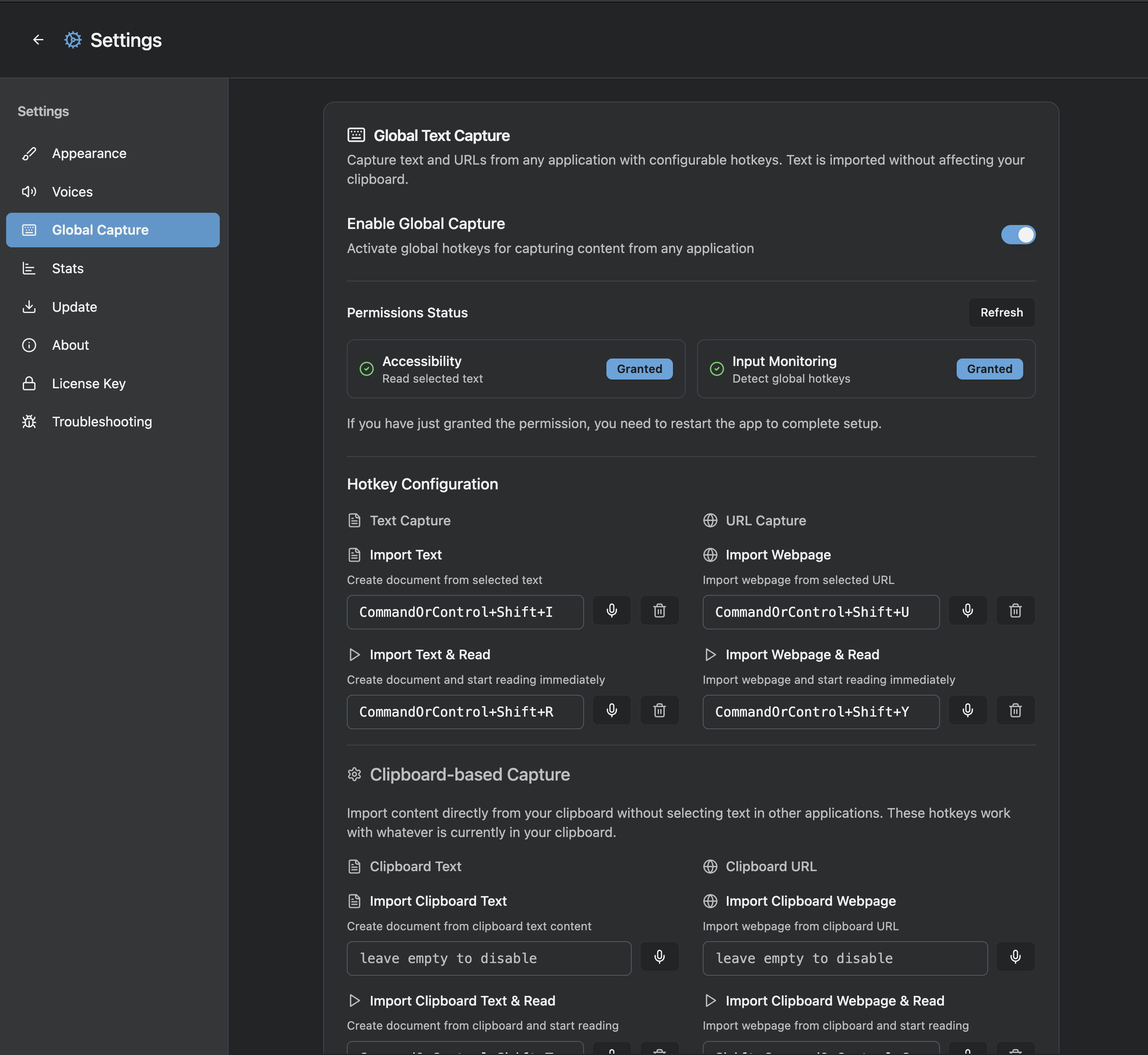The width and height of the screenshot is (1148, 1055).
Task: Click the CommandOrControl+Shift+U hotkey field
Action: pos(821,612)
